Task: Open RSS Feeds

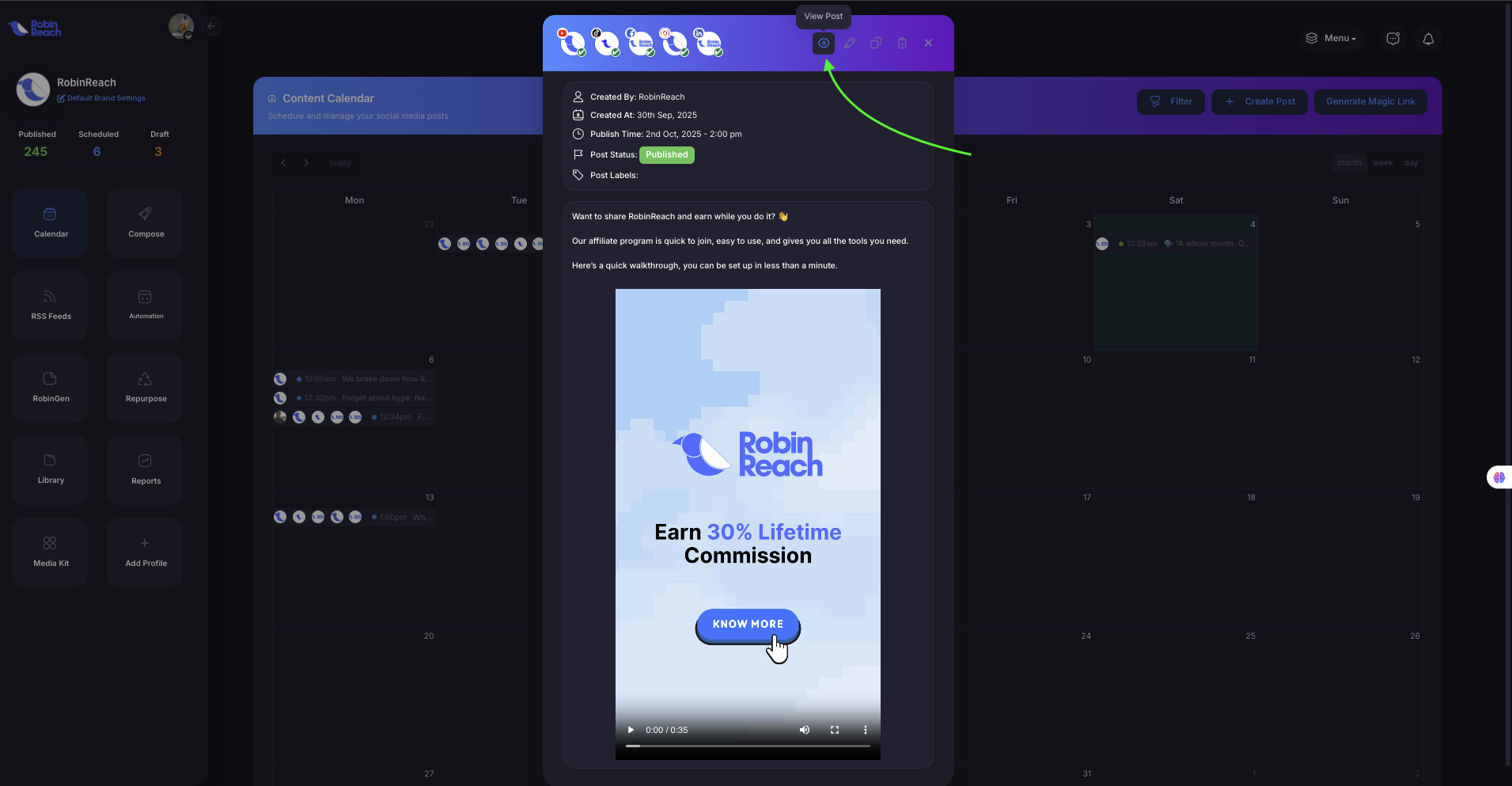Action: coord(50,305)
